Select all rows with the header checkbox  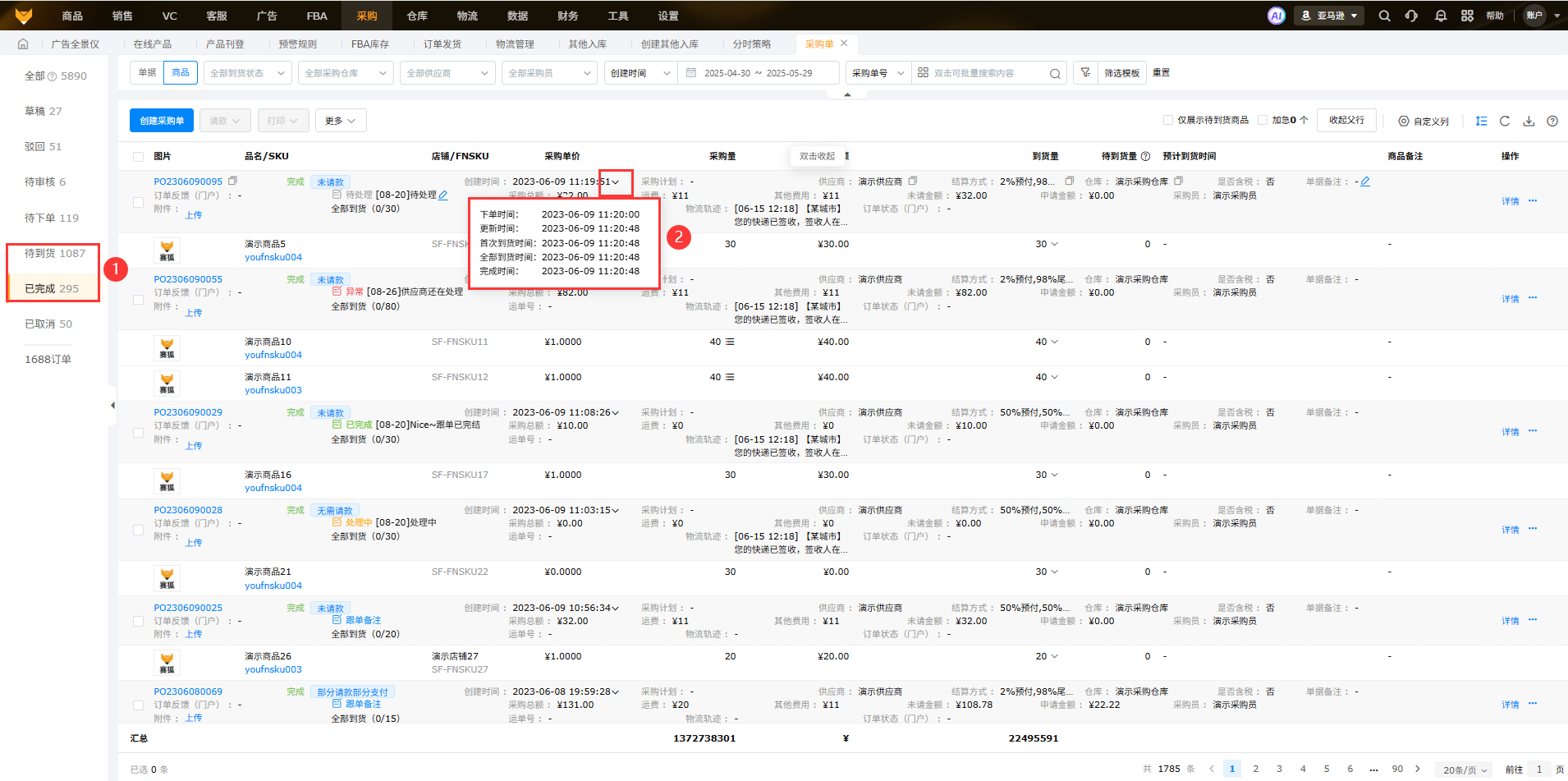138,156
